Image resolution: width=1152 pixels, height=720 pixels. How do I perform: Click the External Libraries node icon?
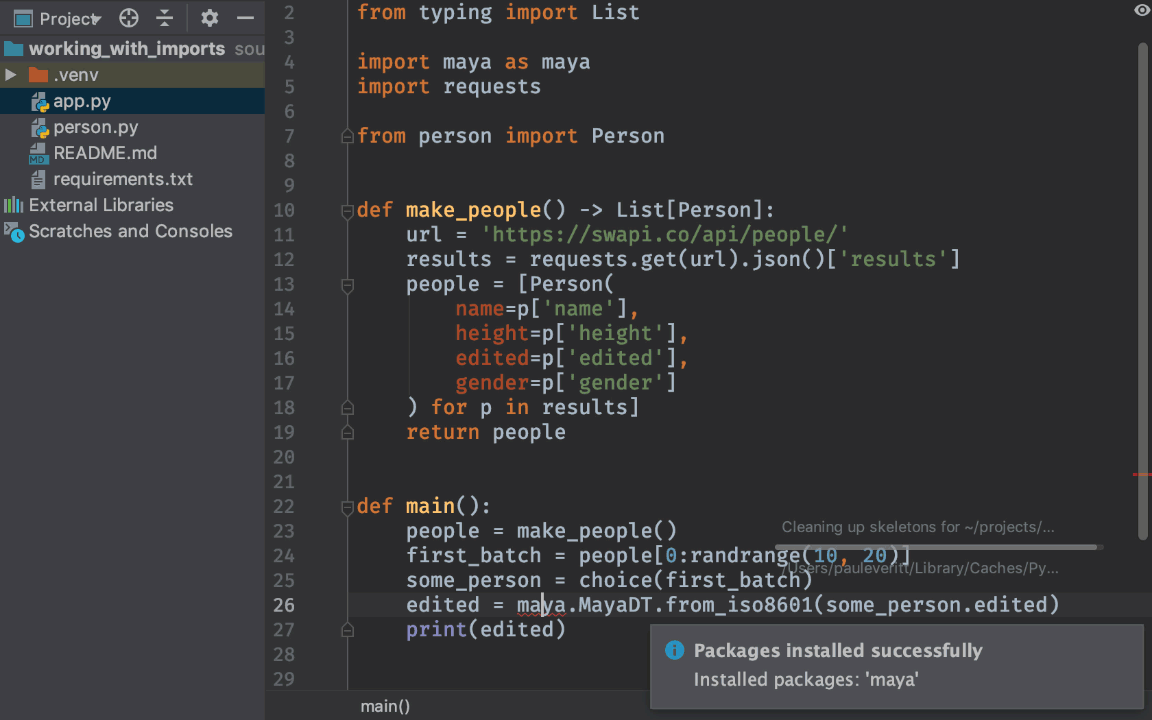pyautogui.click(x=14, y=205)
